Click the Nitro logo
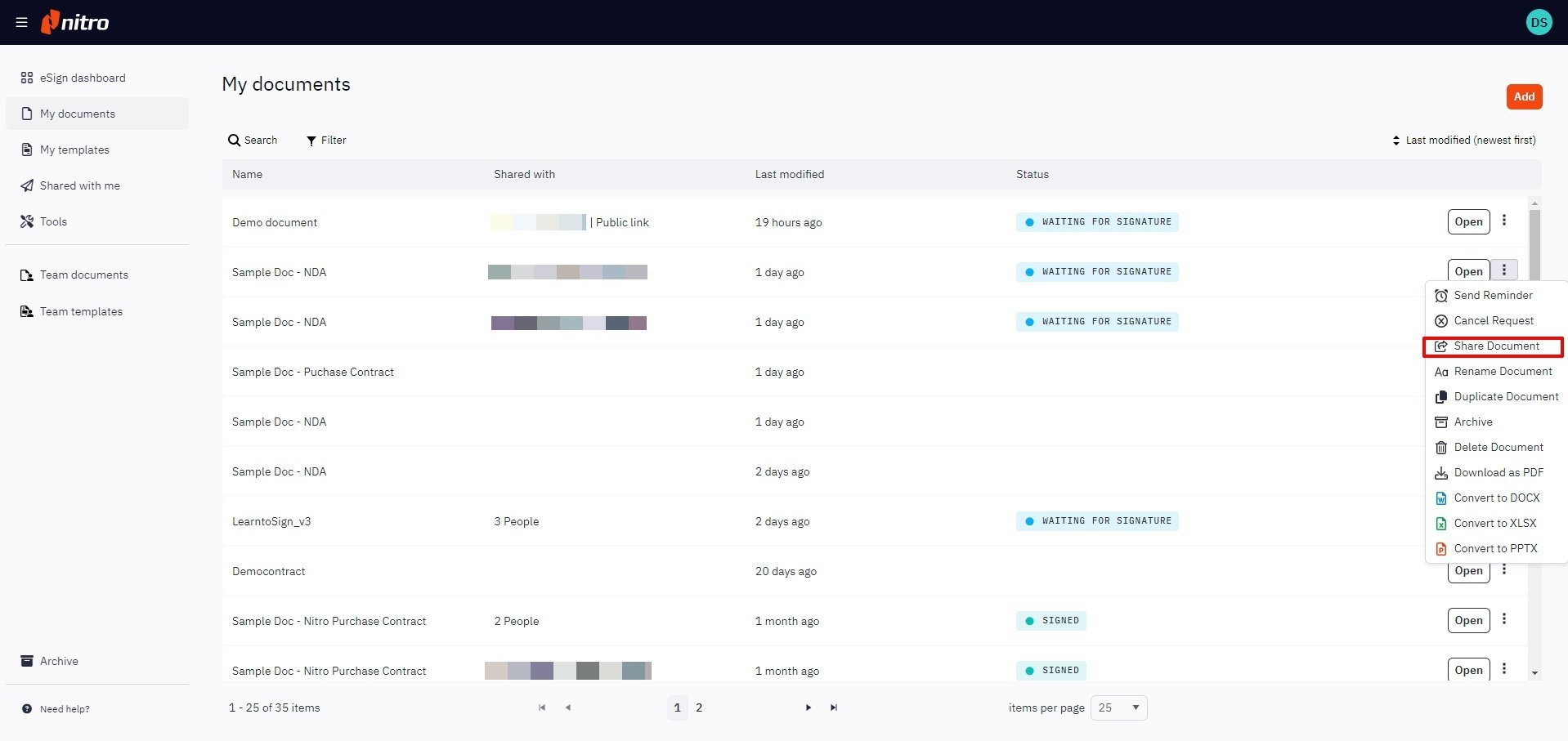1568x741 pixels. click(x=75, y=22)
